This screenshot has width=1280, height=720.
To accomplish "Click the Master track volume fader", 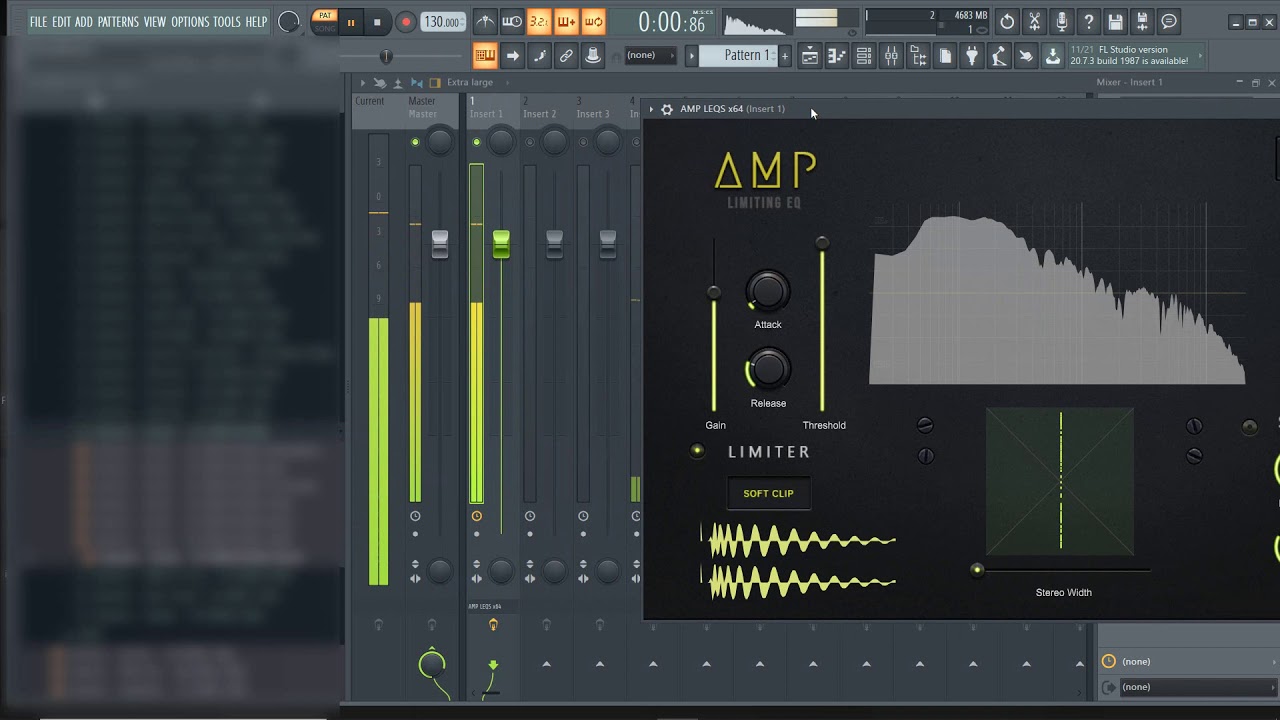I will click(440, 244).
